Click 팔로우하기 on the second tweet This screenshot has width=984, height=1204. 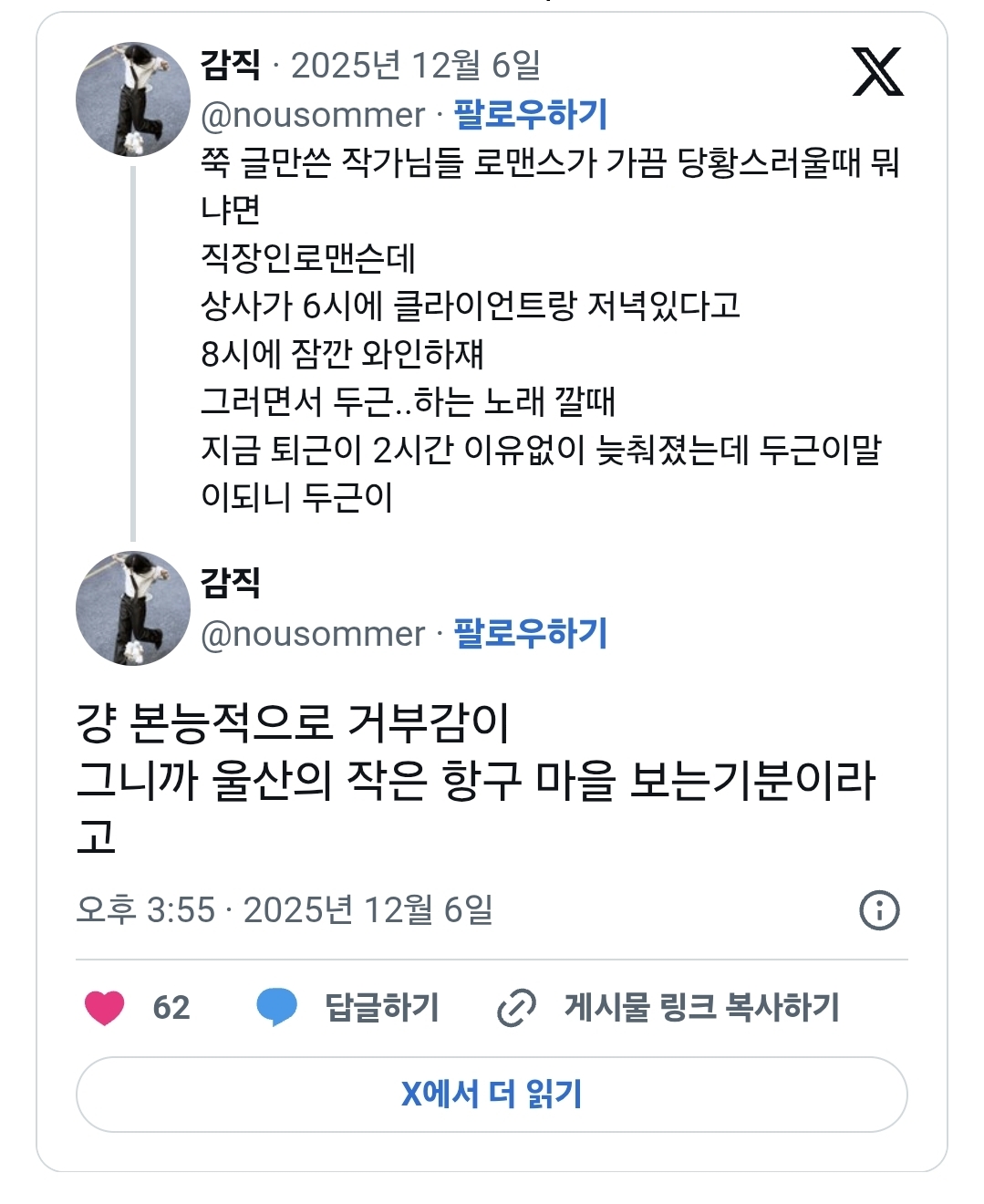coord(530,634)
